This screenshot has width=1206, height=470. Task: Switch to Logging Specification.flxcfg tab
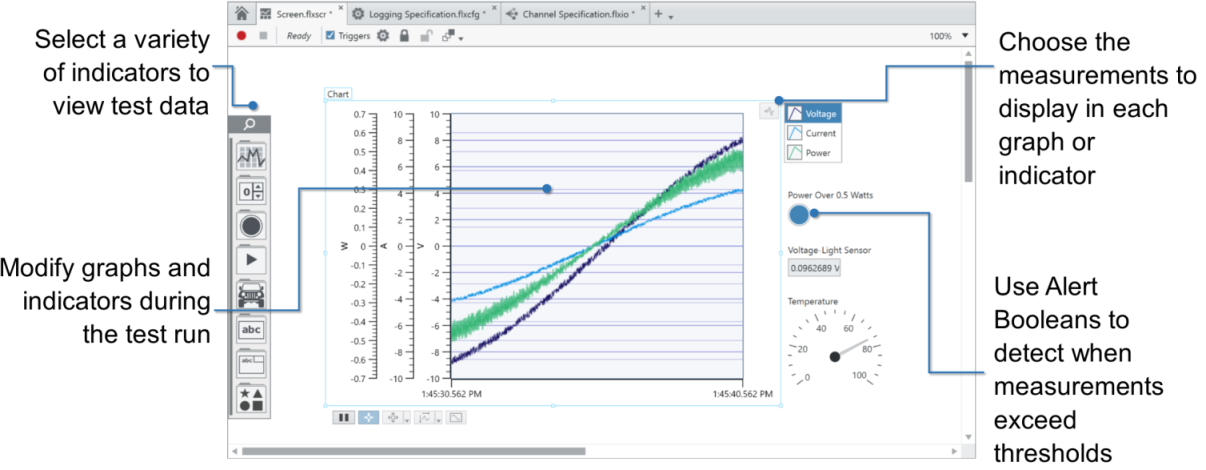(x=417, y=15)
